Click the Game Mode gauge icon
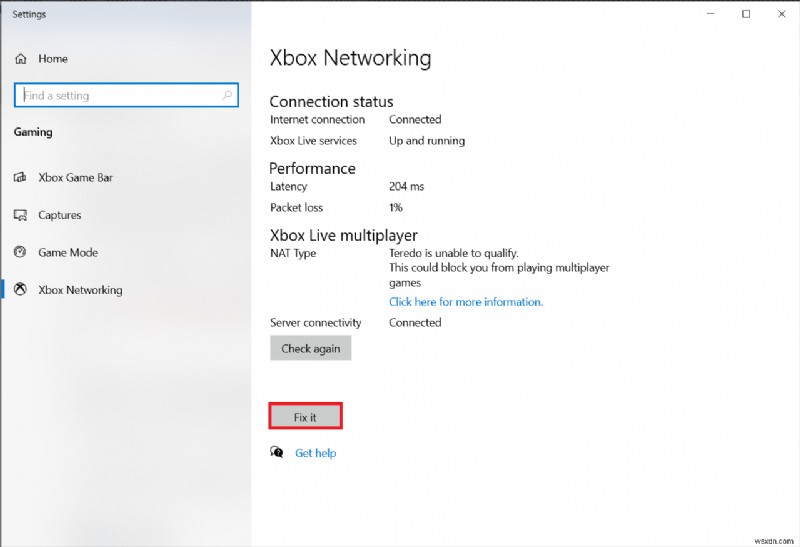Image resolution: width=800 pixels, height=547 pixels. pos(19,253)
